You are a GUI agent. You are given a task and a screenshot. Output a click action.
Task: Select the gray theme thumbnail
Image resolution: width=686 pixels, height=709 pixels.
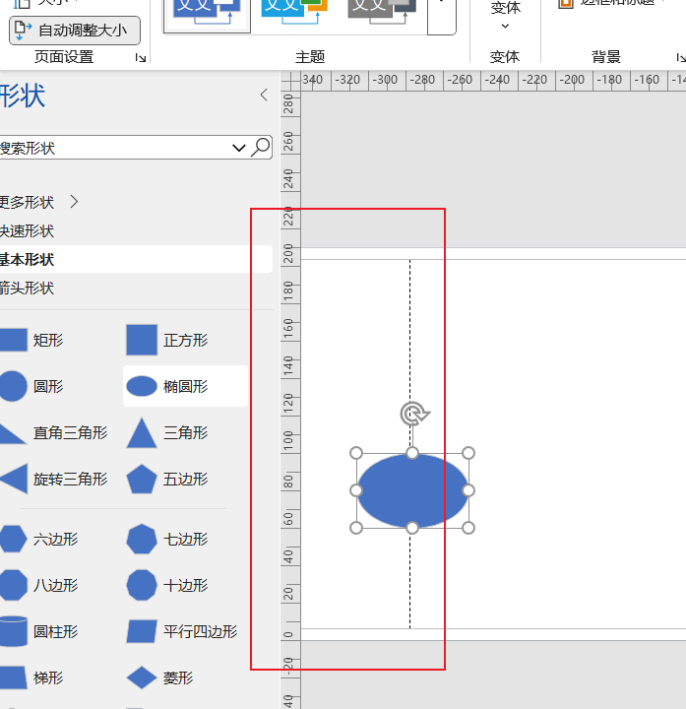click(x=382, y=14)
